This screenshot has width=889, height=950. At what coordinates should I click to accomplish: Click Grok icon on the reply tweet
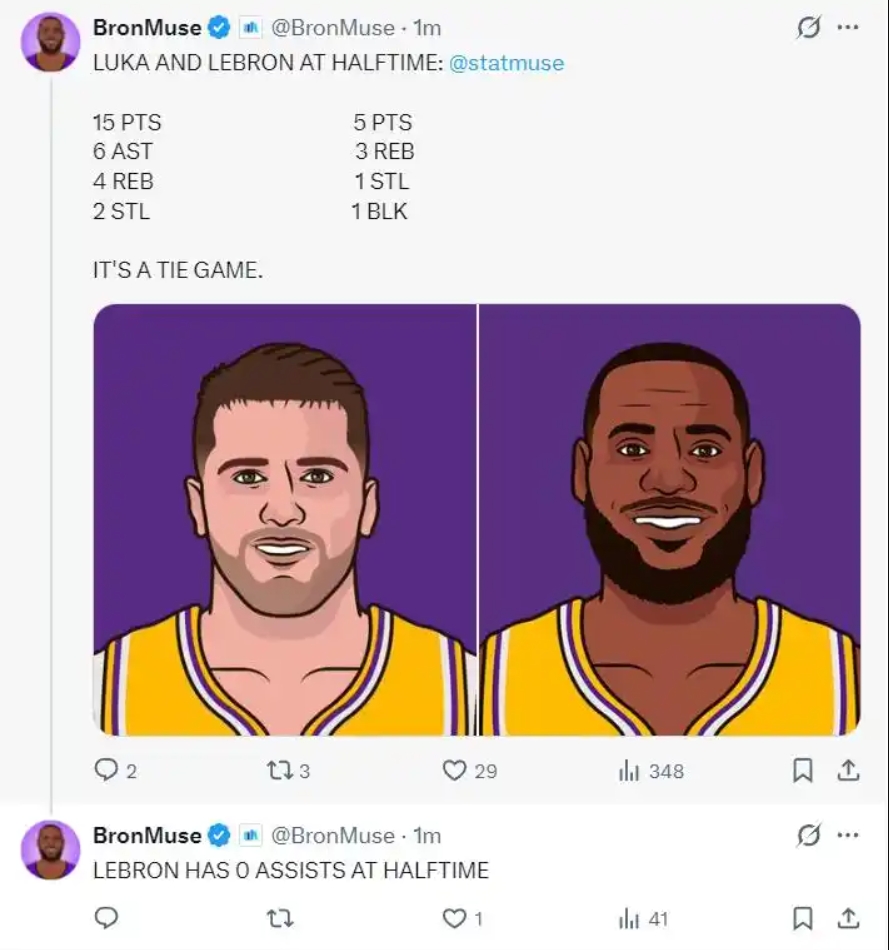pos(808,835)
